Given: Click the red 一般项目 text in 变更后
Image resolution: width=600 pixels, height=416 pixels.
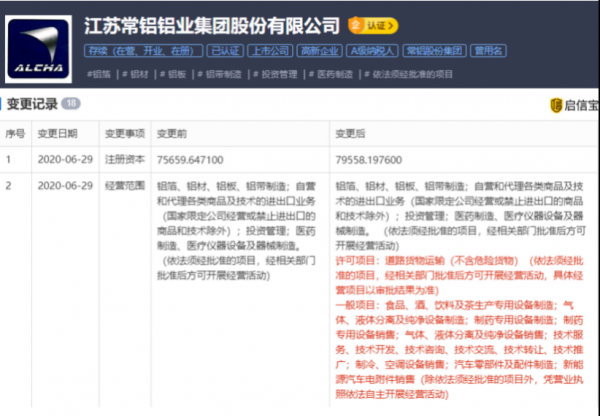Looking at the screenshot, I should pyautogui.click(x=459, y=350).
